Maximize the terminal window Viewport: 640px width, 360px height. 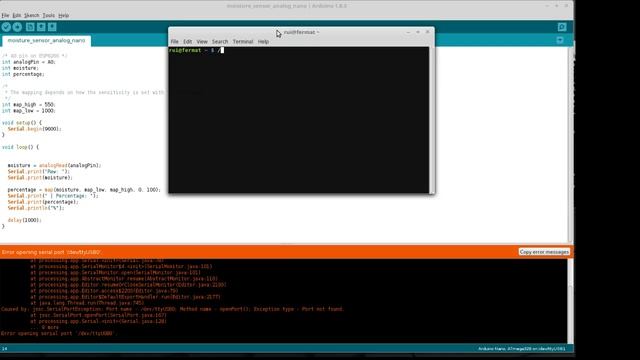tap(418, 32)
